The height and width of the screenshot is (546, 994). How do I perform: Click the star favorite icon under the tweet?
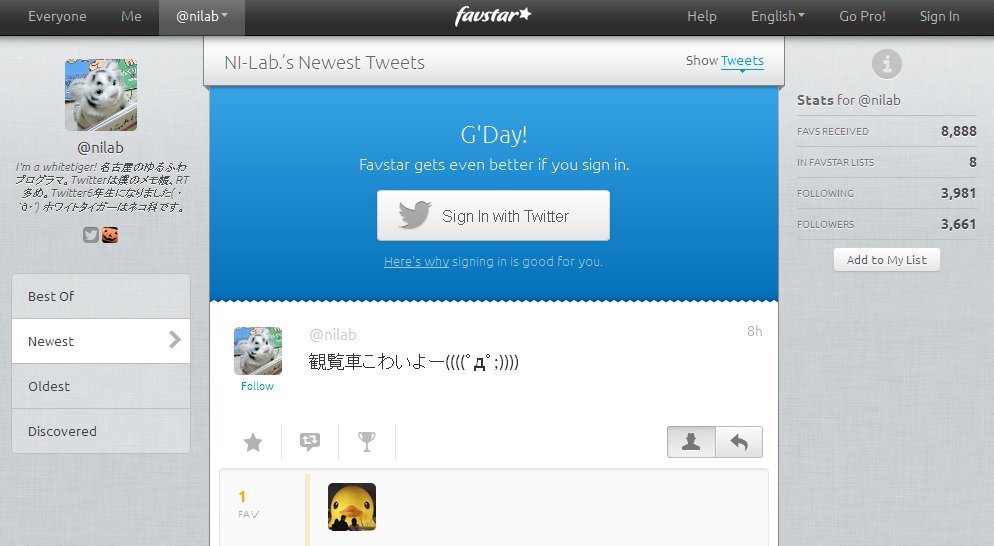[253, 442]
